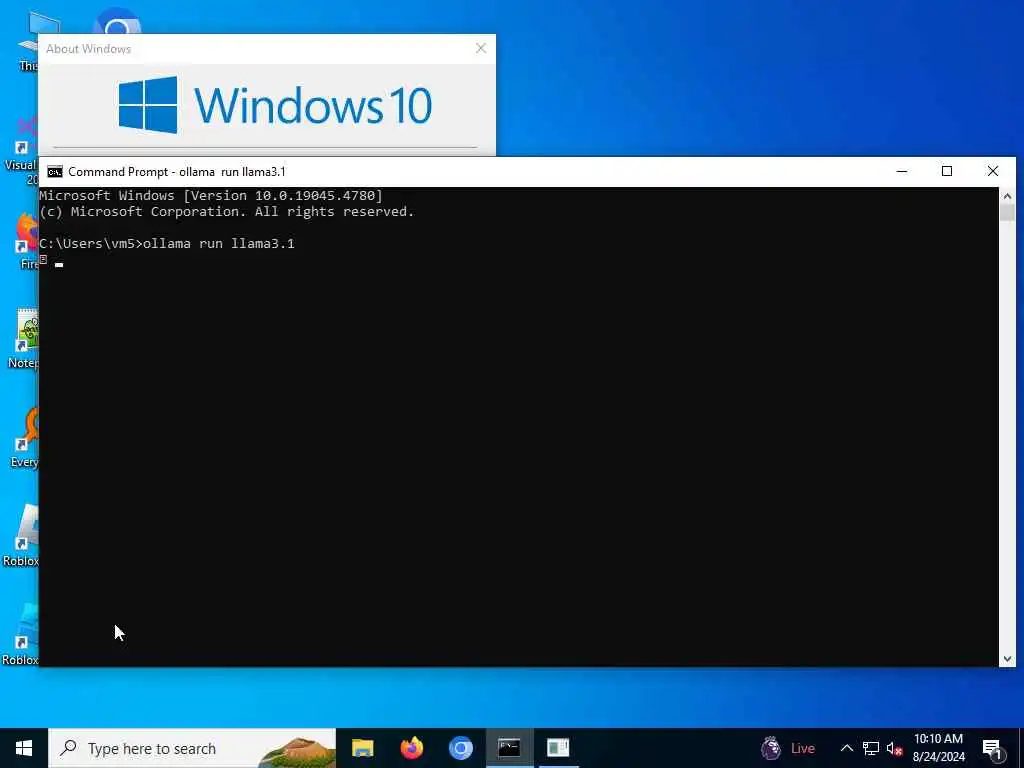Open the Windows Start menu
This screenshot has height=768, width=1024.
24,748
